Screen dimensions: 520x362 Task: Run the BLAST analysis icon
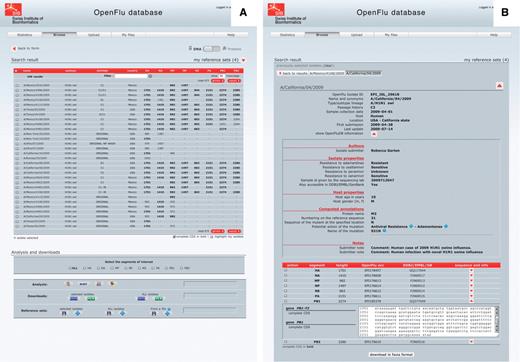click(83, 284)
